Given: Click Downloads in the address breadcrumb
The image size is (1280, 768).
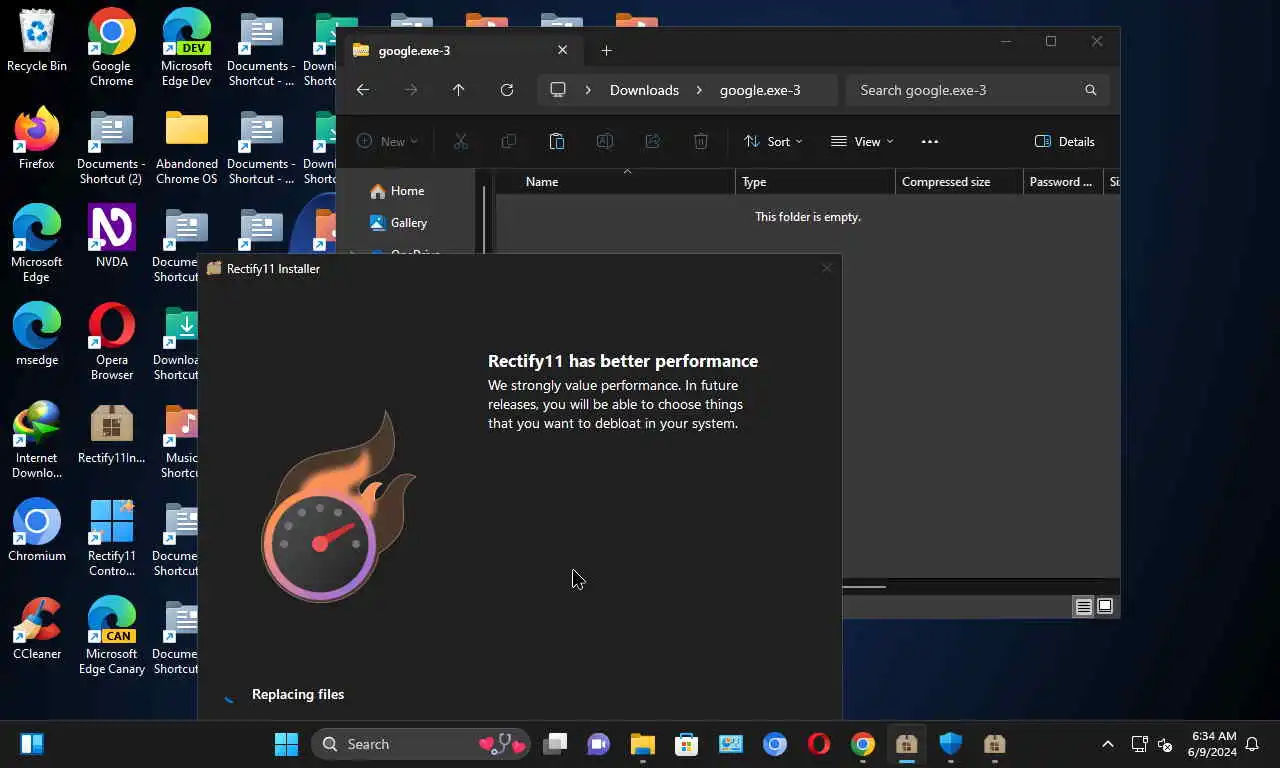Looking at the screenshot, I should click(644, 90).
